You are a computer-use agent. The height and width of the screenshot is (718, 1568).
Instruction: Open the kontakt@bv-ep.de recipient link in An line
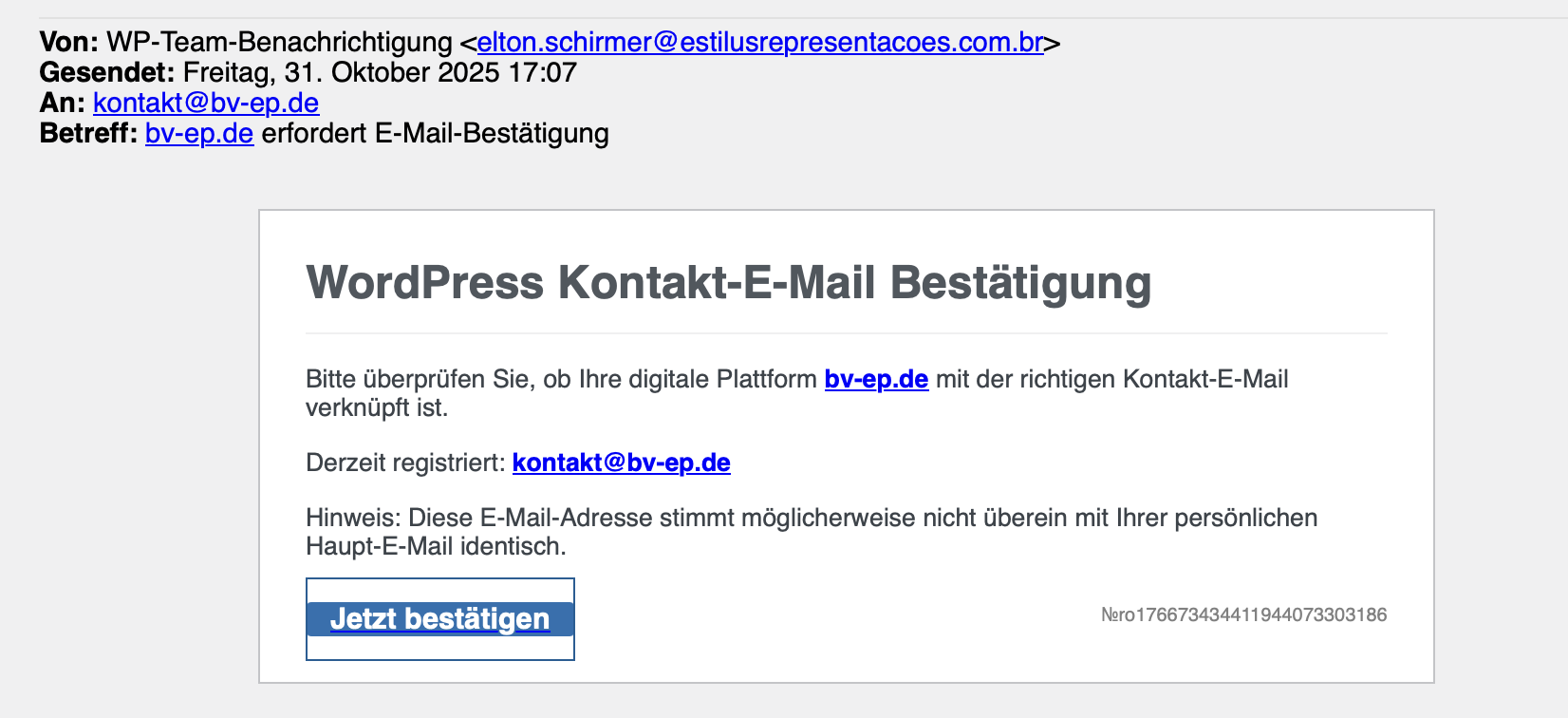206,103
